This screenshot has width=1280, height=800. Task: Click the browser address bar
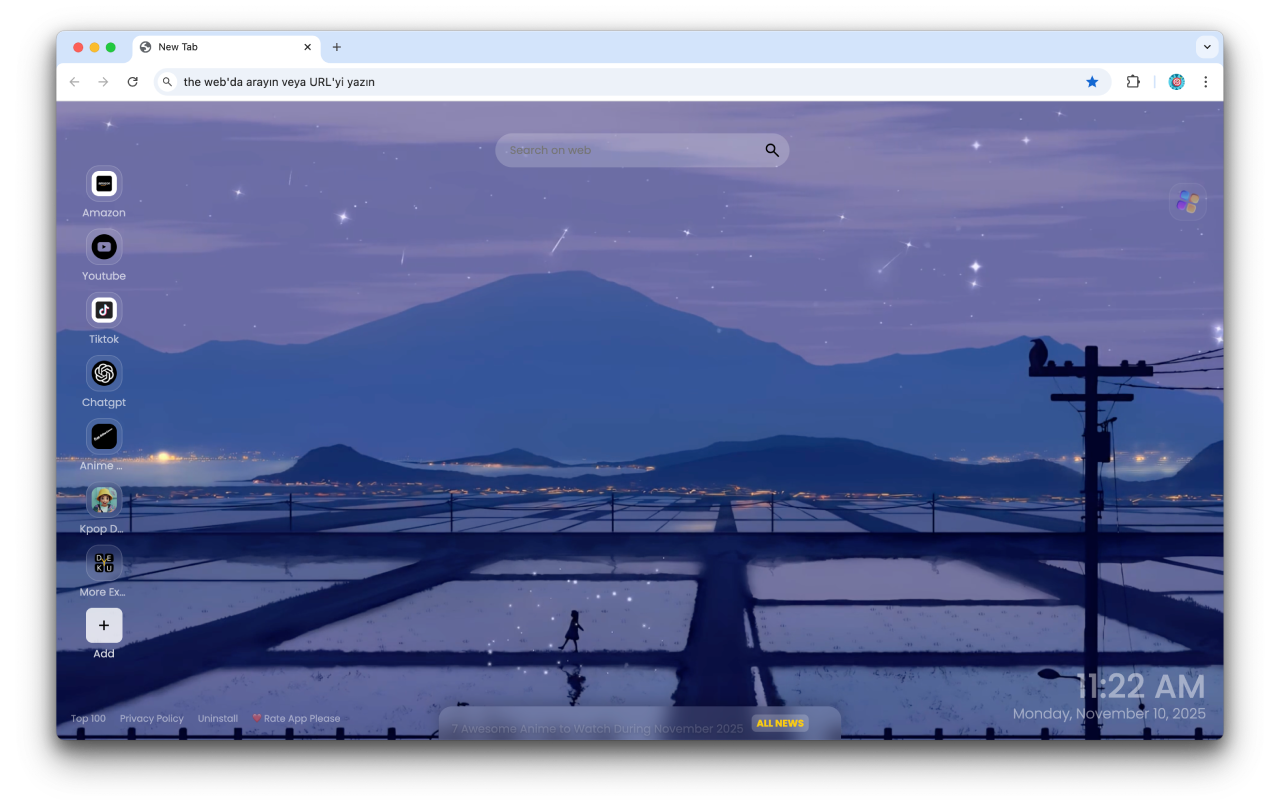[632, 82]
